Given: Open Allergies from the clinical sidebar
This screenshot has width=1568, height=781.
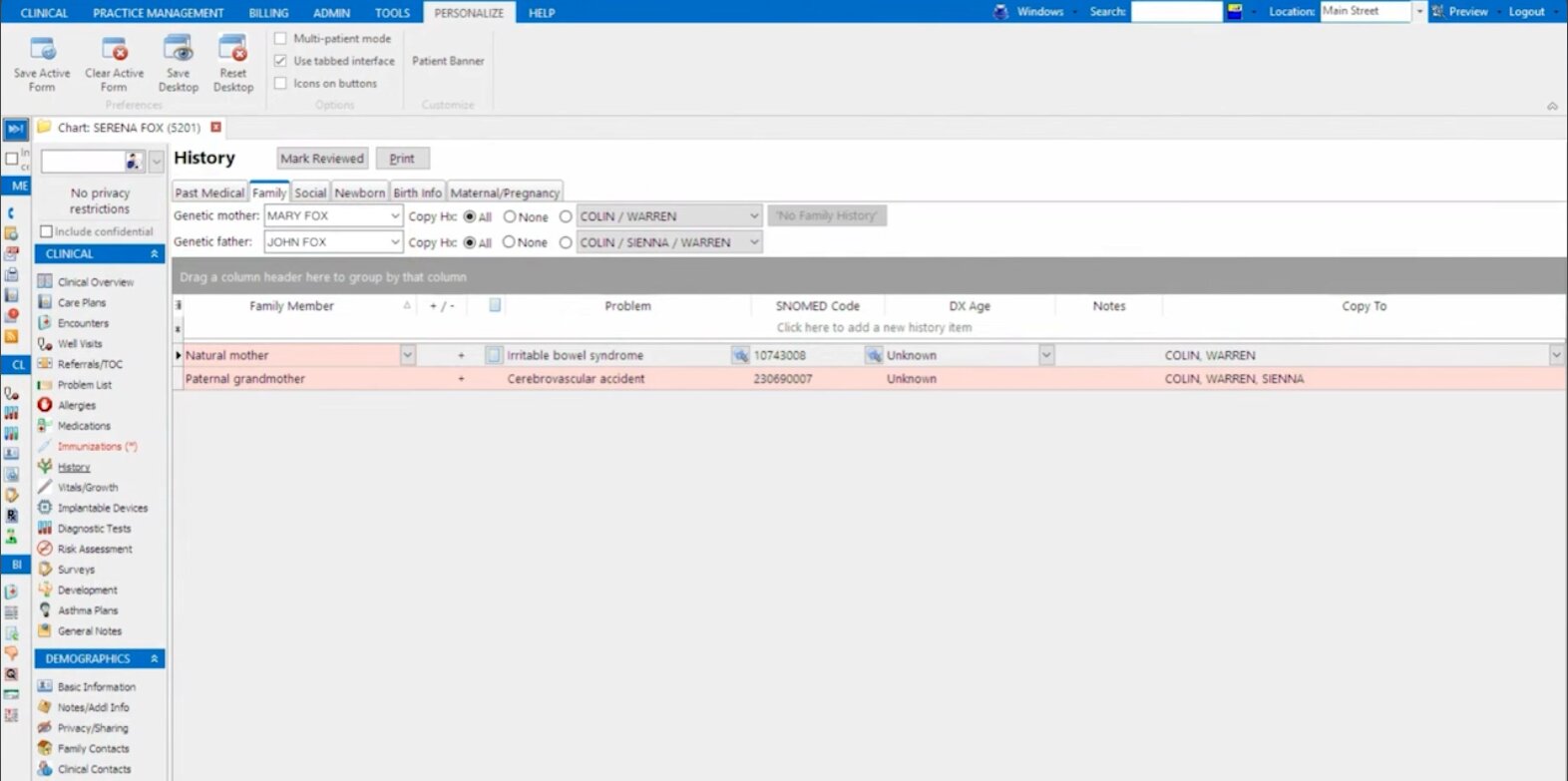Looking at the screenshot, I should pos(76,405).
